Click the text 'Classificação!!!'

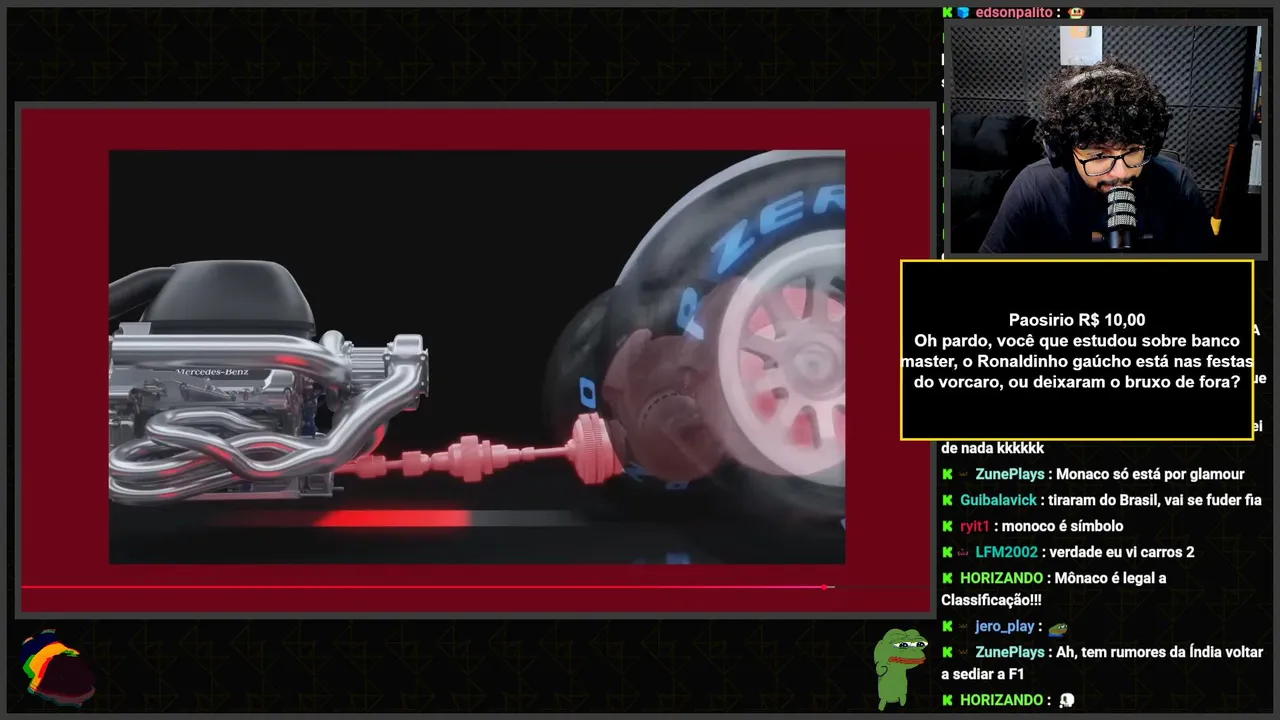tap(991, 600)
